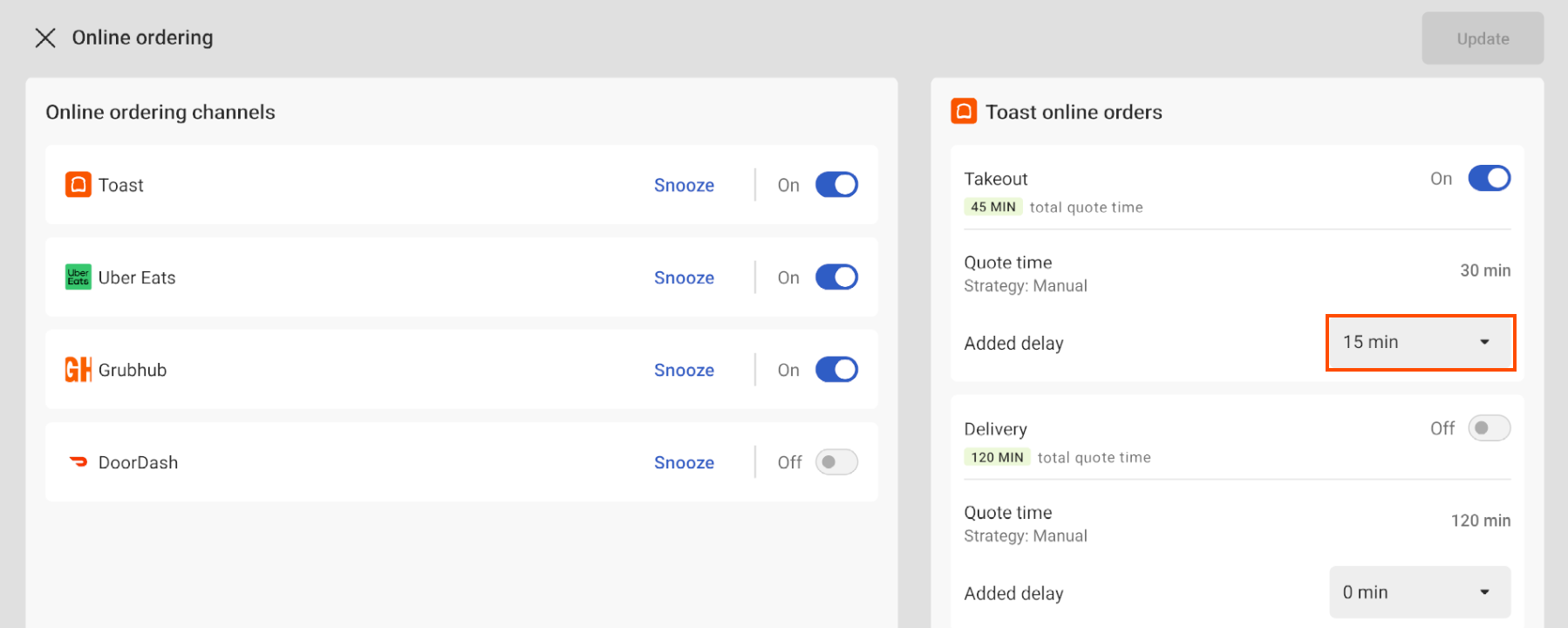Click the Toast channel logo icon
Viewport: 1568px width, 628px height.
(x=78, y=185)
